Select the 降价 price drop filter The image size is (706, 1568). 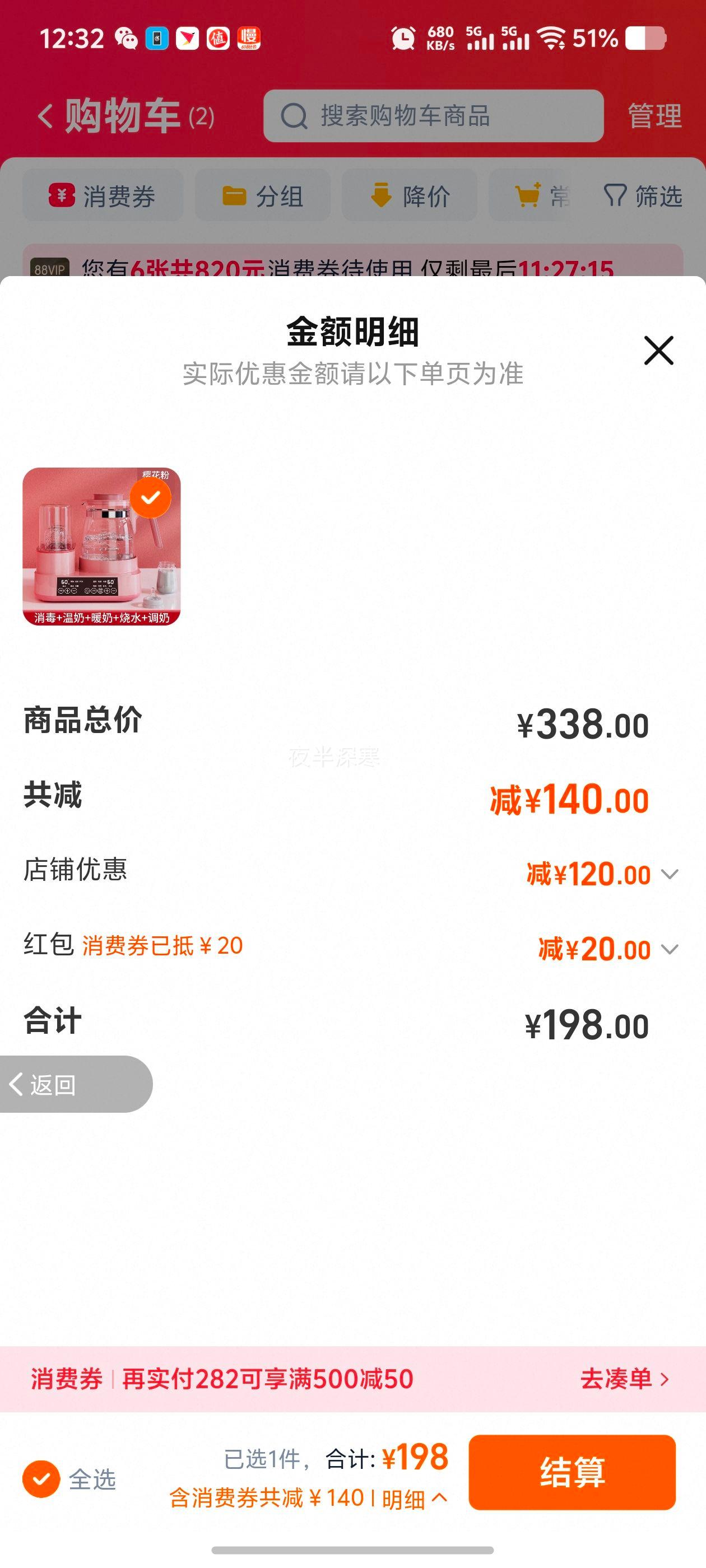click(x=410, y=196)
